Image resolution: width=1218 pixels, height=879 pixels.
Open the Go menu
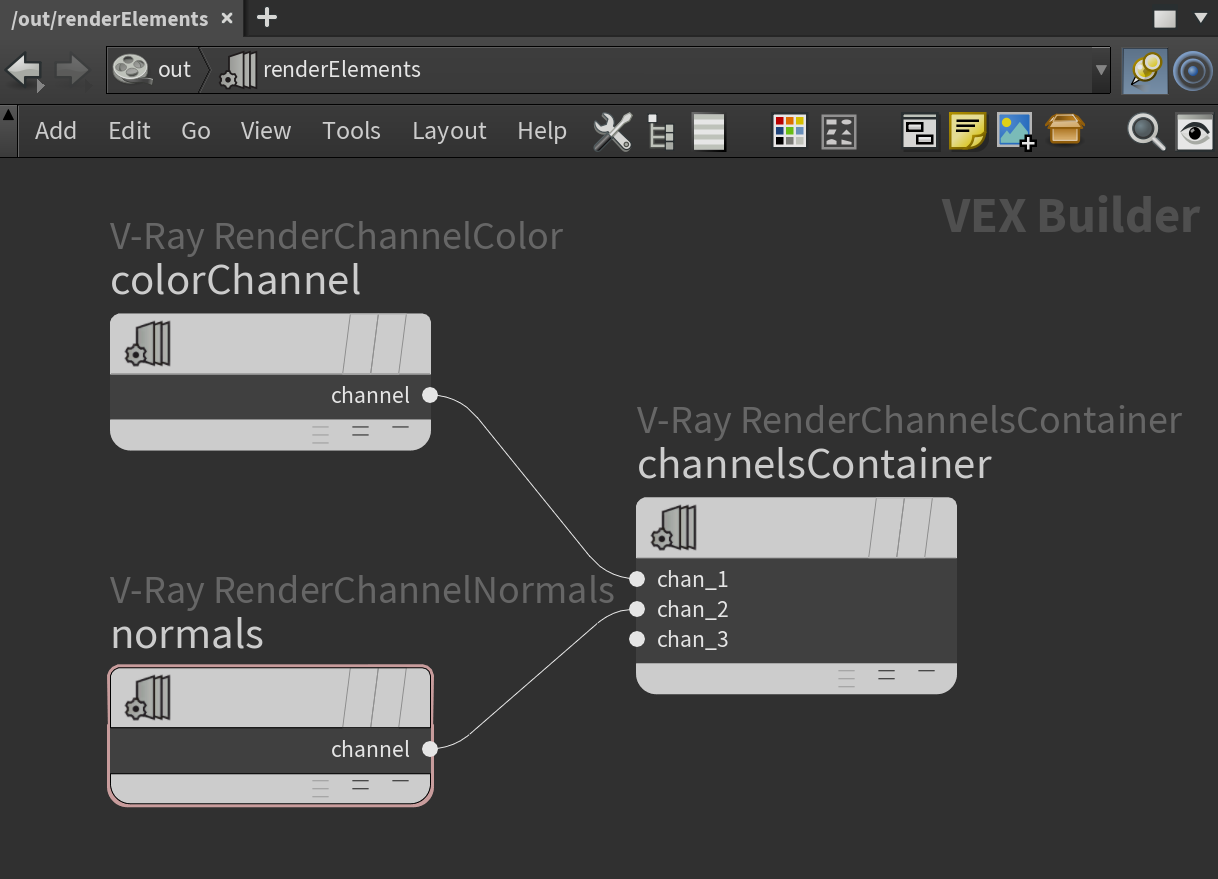click(x=196, y=131)
